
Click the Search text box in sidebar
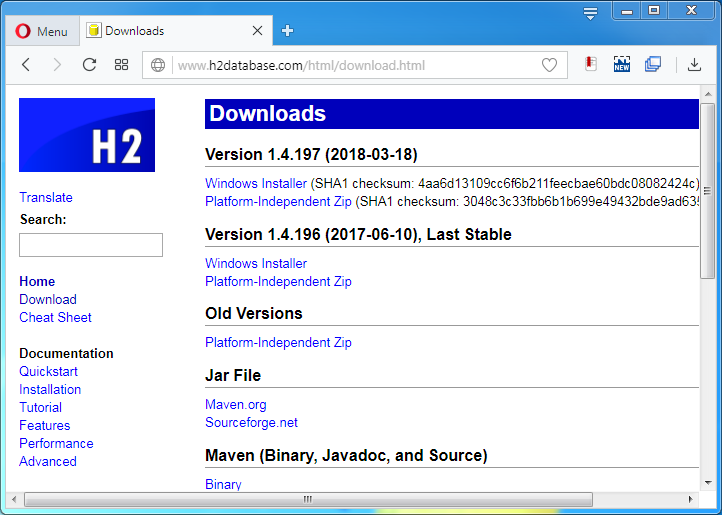(x=91, y=245)
